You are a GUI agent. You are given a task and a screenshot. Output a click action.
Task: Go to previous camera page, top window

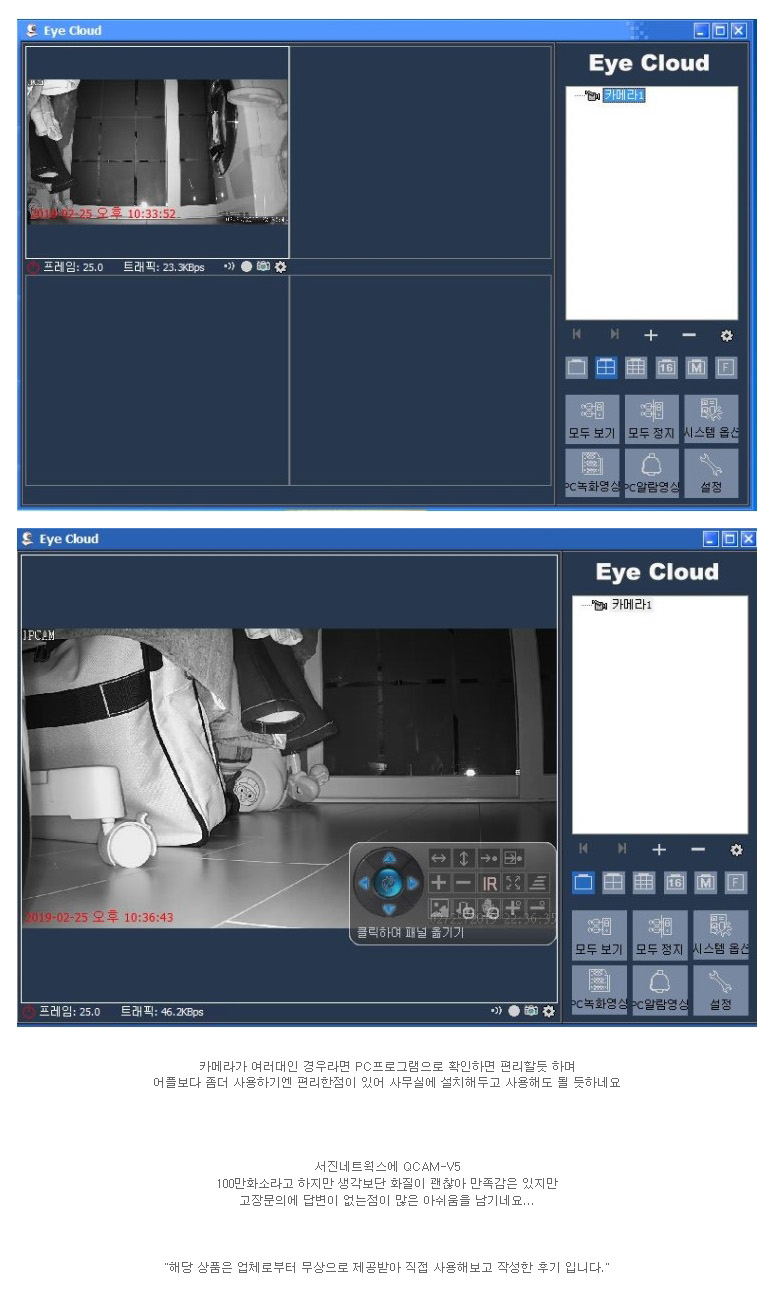pos(576,335)
